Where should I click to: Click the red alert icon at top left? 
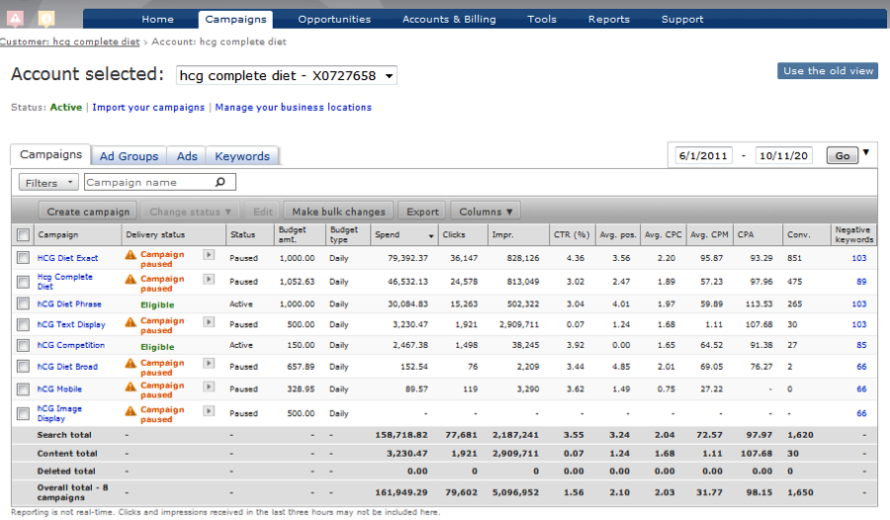[x=15, y=18]
